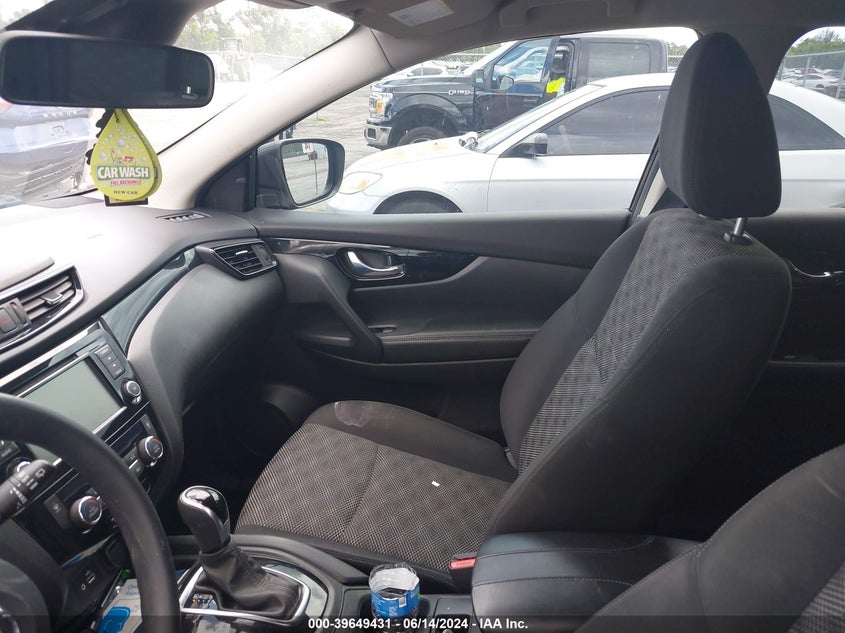
Task: Select the passenger side mirror
Action: (x=302, y=172)
